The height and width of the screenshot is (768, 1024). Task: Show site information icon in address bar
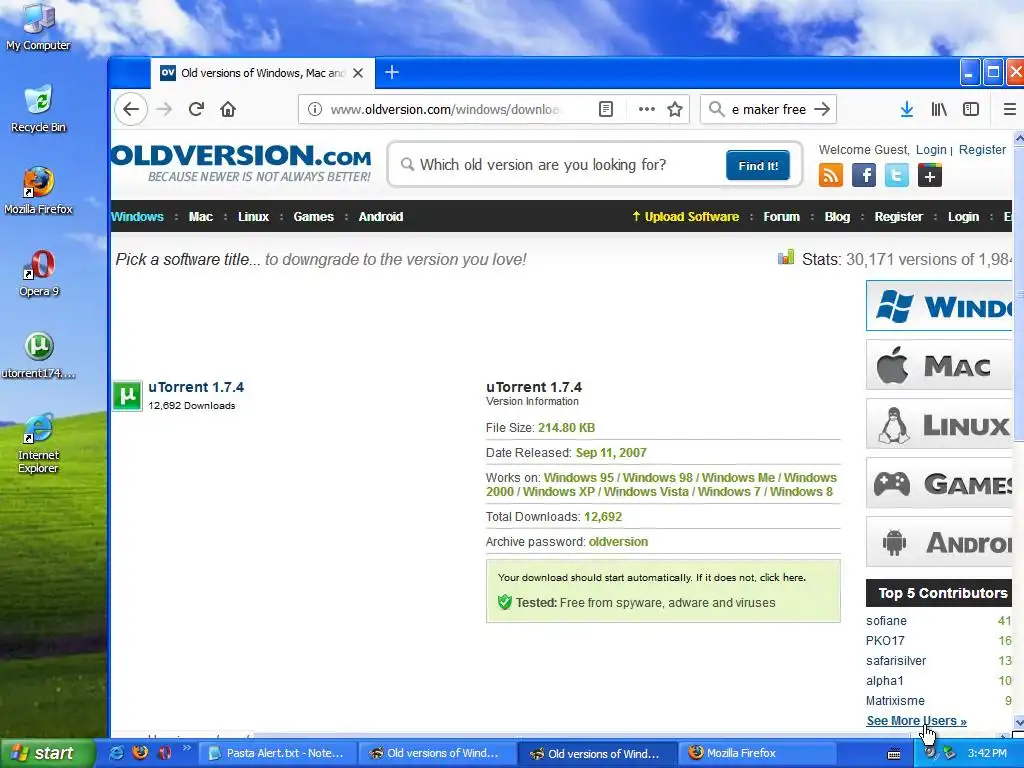[315, 109]
